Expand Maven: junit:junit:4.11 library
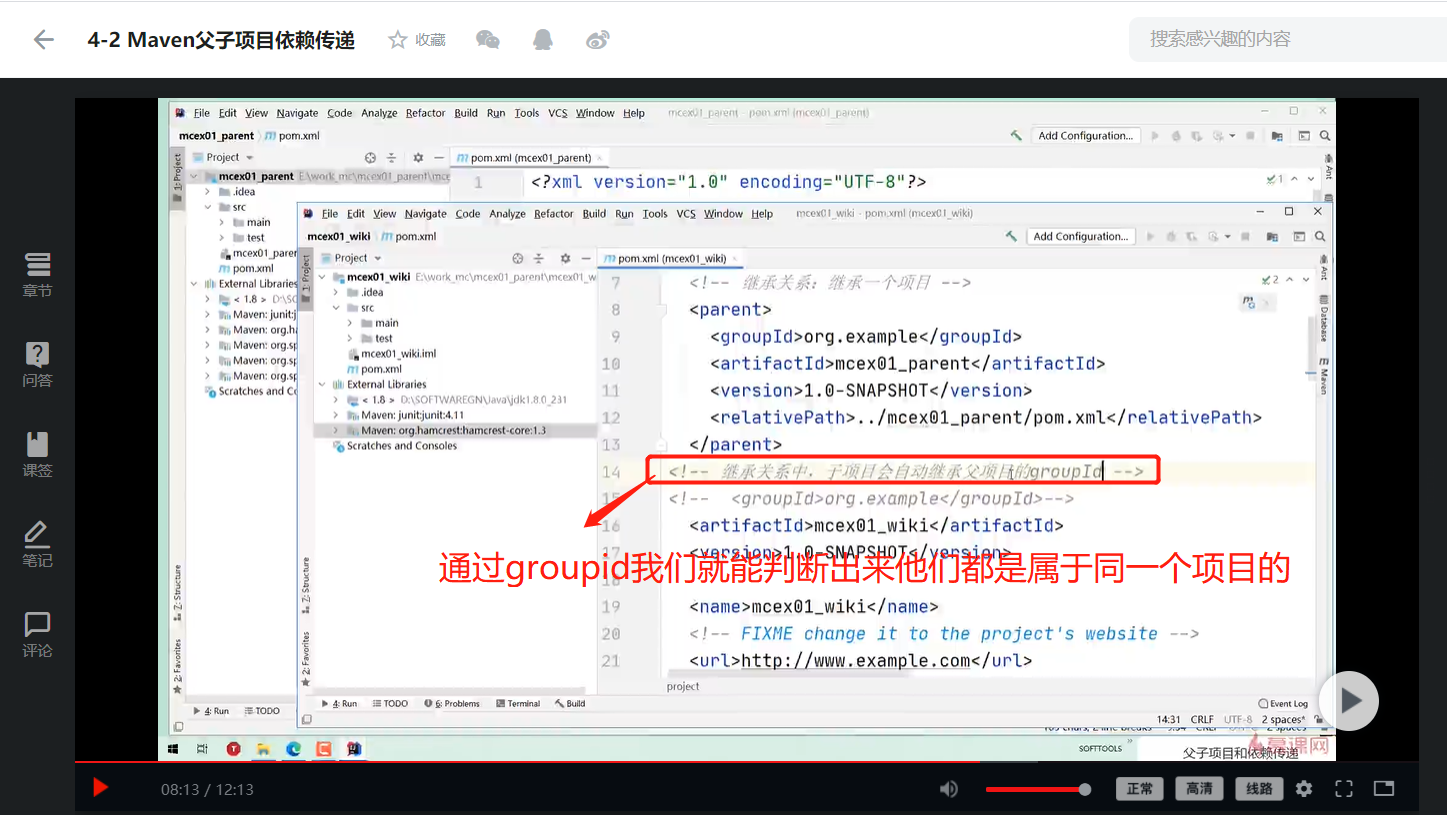Viewport: 1447px width, 815px height. [337, 415]
